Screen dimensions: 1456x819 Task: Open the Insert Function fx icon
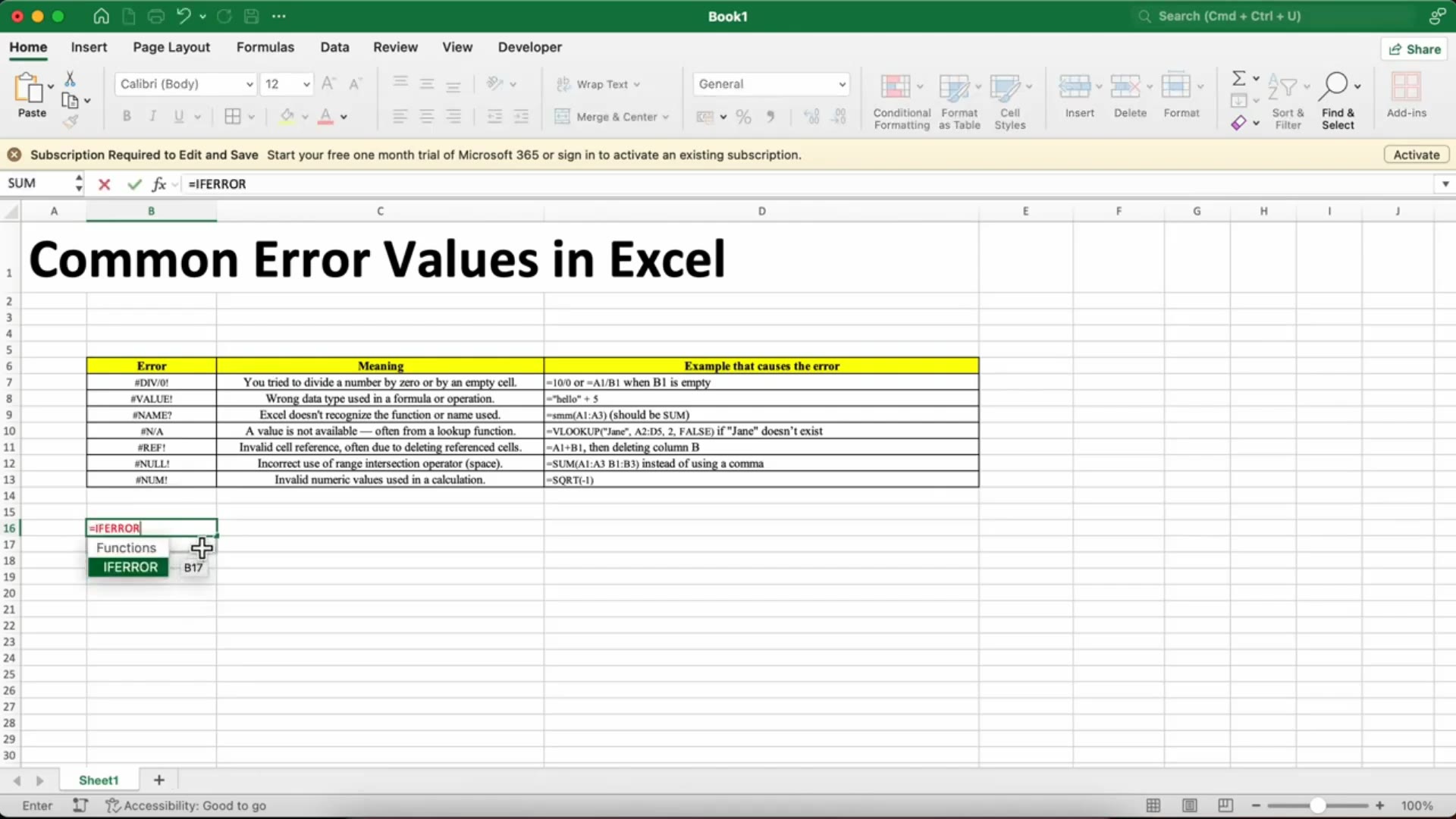point(158,184)
